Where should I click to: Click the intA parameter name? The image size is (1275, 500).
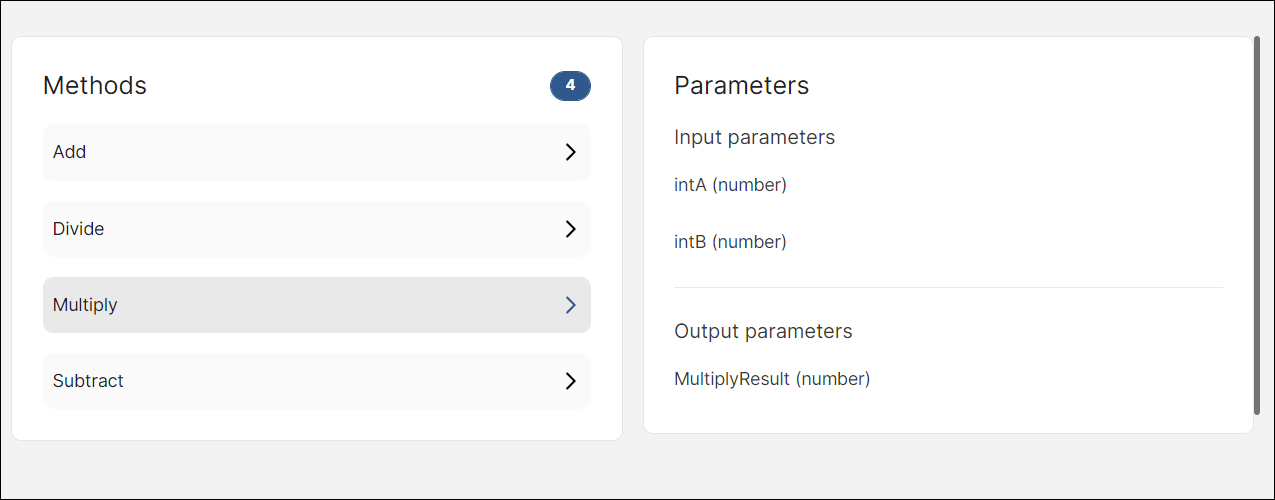(x=691, y=185)
